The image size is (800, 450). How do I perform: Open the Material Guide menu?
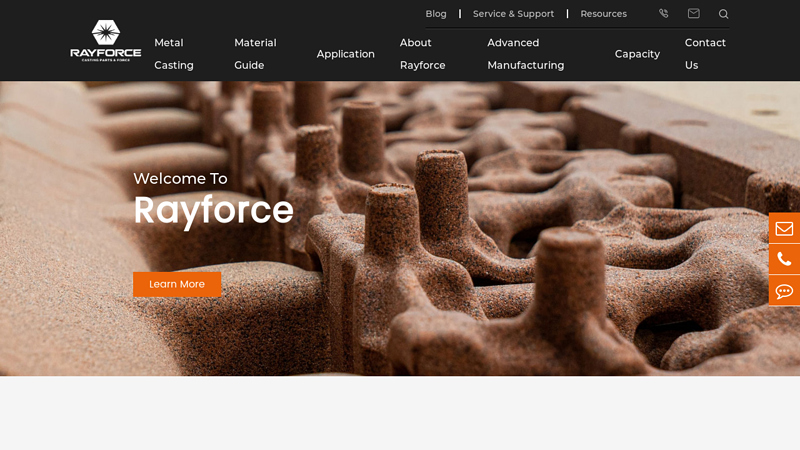click(x=255, y=54)
